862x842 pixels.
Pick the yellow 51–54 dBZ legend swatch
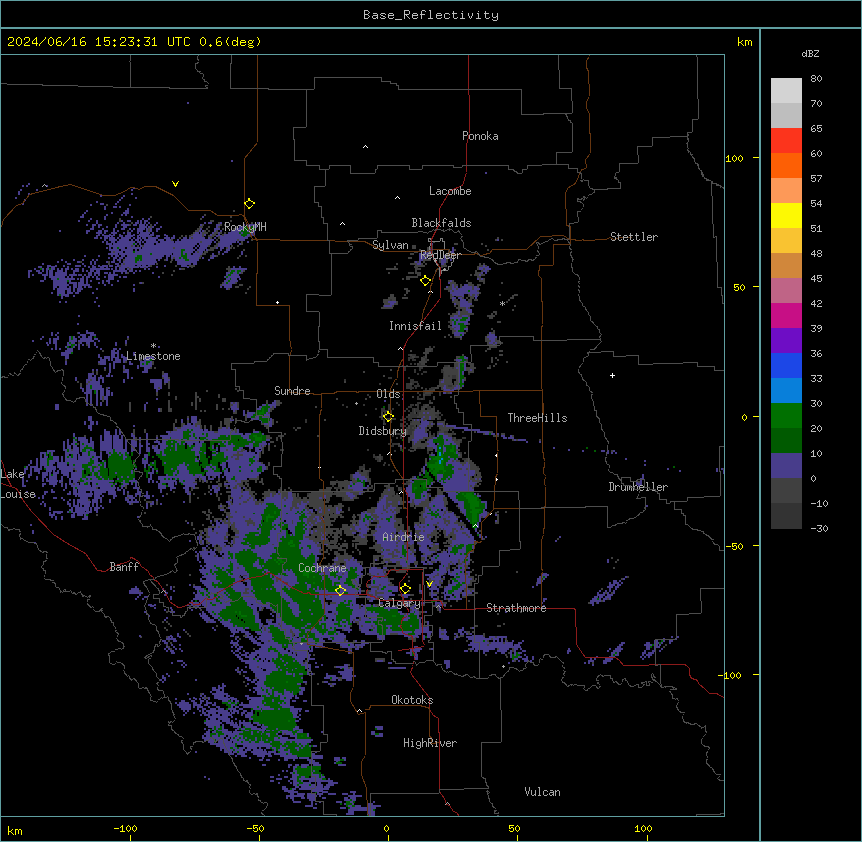(x=786, y=216)
